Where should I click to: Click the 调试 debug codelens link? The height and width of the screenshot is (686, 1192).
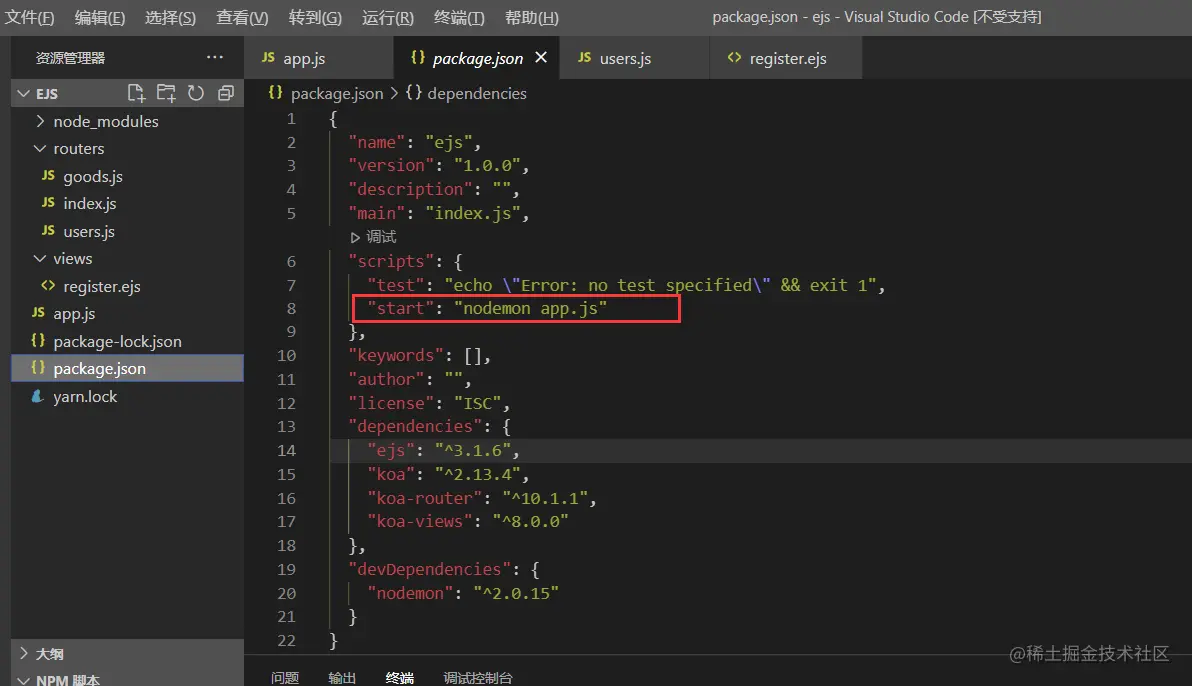(373, 237)
